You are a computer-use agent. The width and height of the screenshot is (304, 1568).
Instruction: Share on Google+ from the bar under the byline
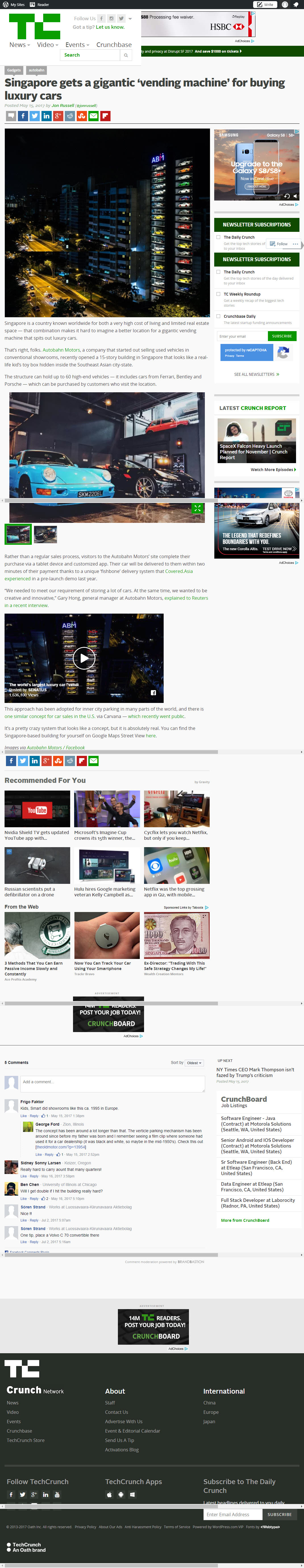click(x=58, y=116)
